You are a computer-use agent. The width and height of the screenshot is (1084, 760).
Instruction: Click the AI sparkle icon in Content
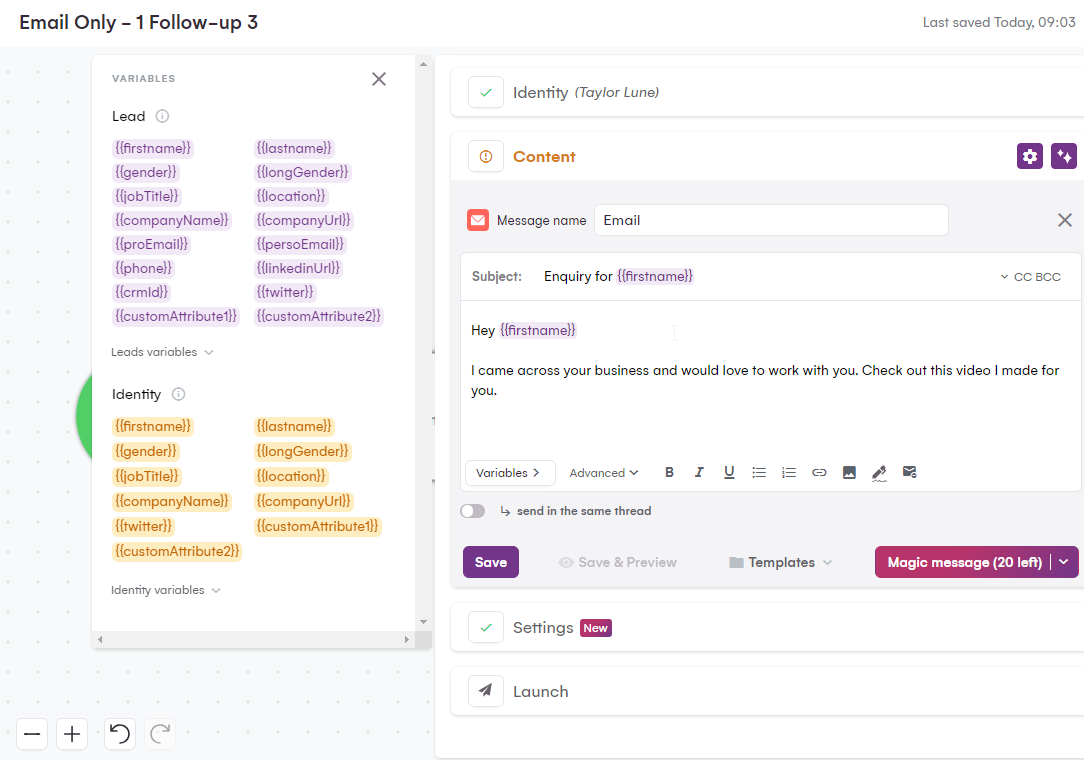point(1063,156)
